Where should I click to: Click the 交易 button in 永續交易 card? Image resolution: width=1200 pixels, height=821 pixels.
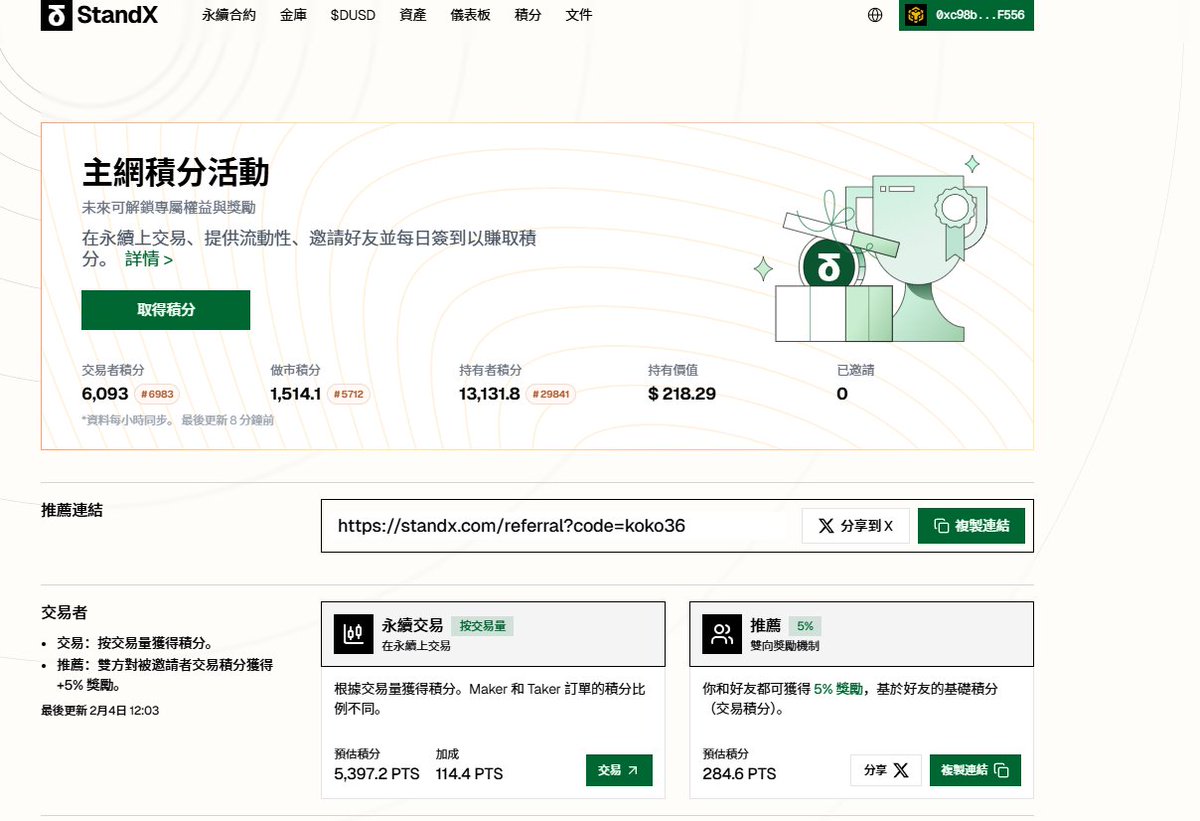619,770
